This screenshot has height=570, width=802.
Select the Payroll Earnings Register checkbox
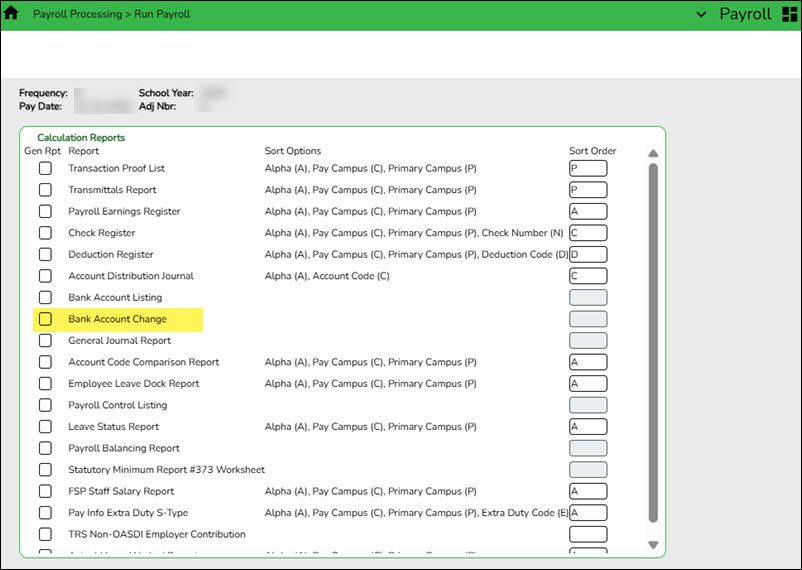coord(45,211)
